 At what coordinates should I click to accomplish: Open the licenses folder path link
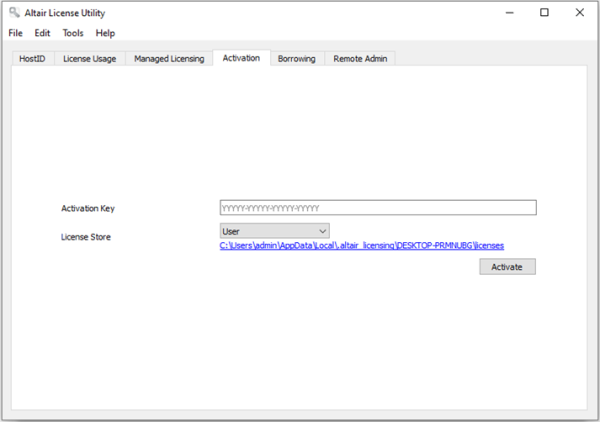pos(362,246)
